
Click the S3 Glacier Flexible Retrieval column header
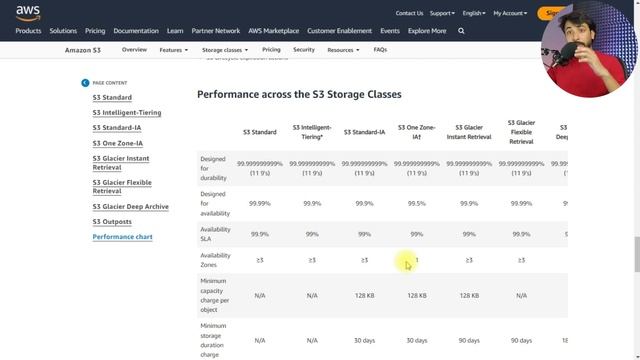[521, 132]
